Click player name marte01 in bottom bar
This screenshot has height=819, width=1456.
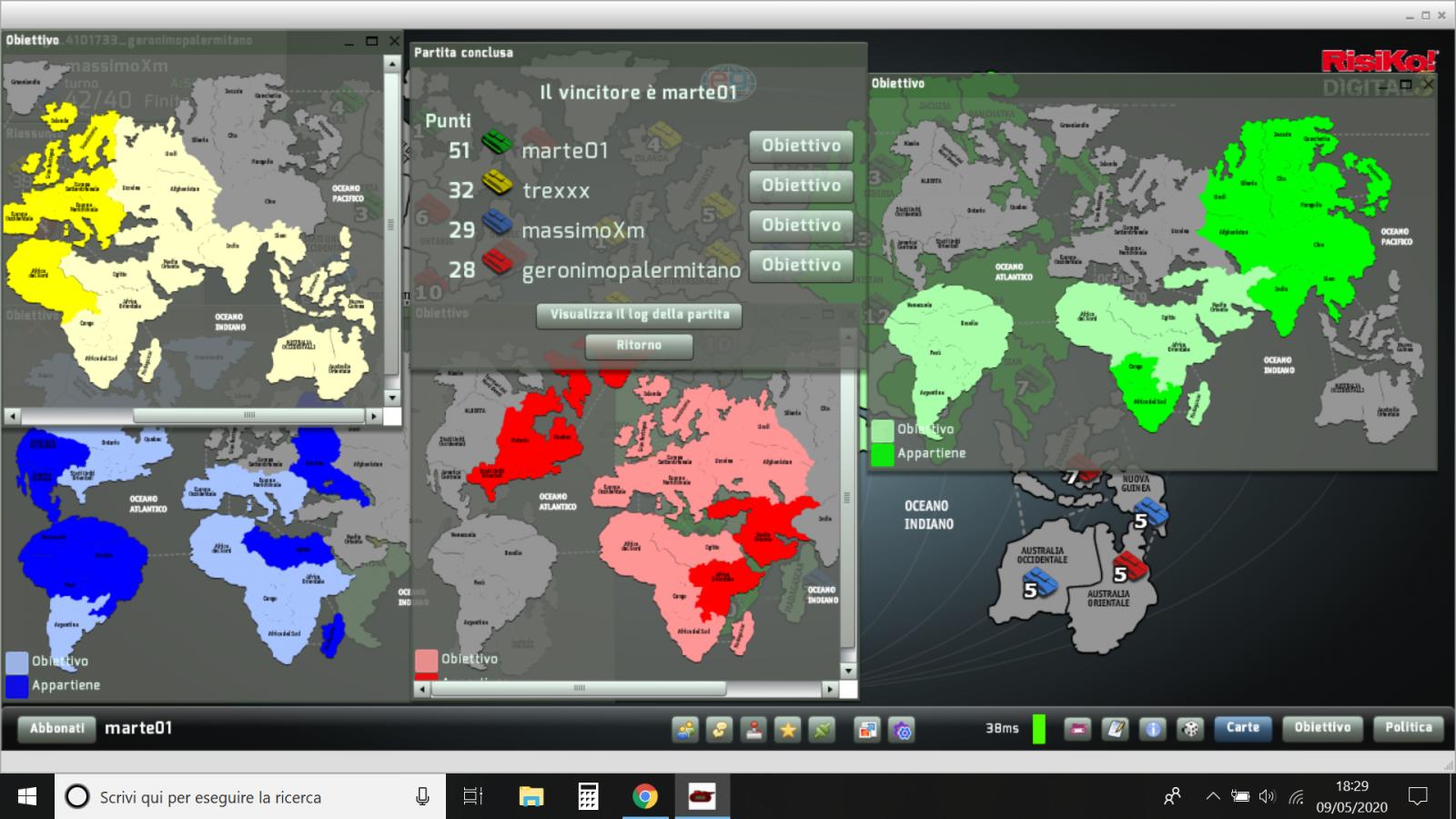tap(138, 728)
